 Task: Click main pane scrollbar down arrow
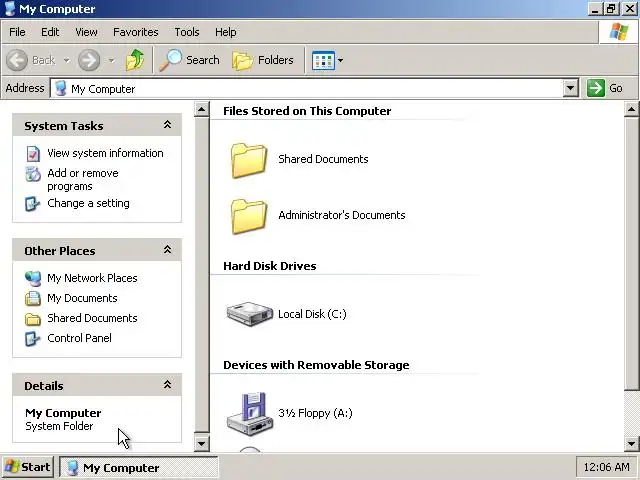coord(631,443)
